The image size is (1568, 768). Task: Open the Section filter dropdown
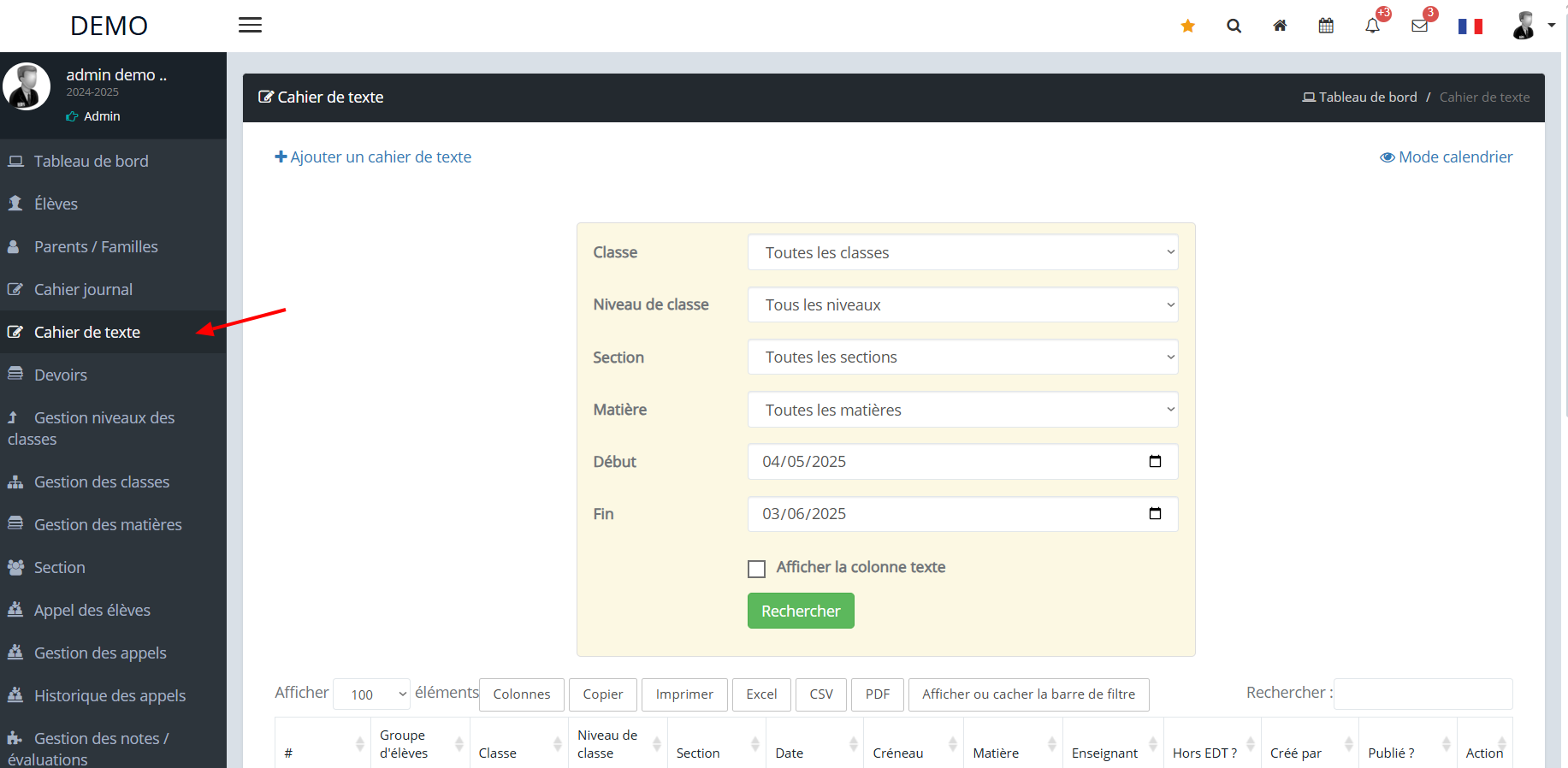point(962,357)
